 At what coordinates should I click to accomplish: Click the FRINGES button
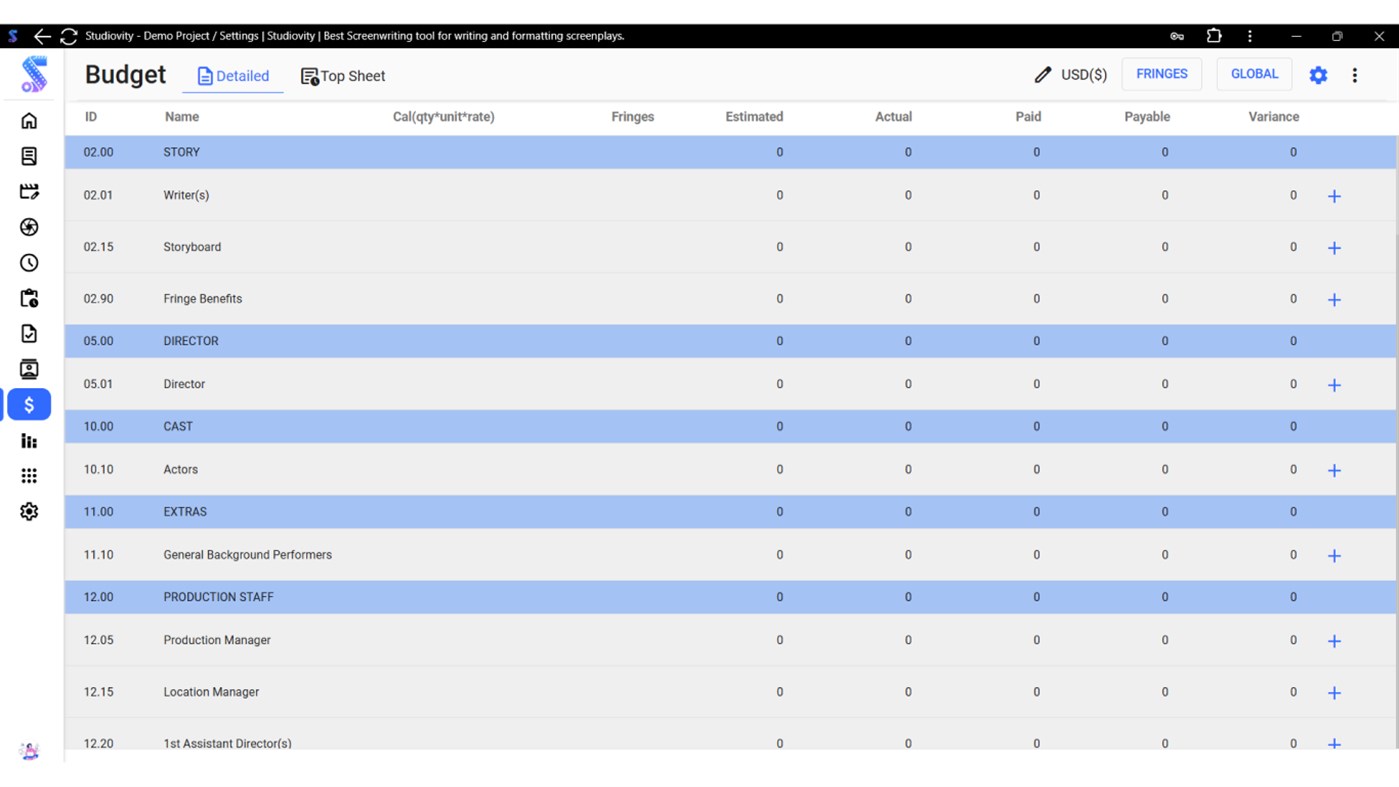click(x=1161, y=73)
